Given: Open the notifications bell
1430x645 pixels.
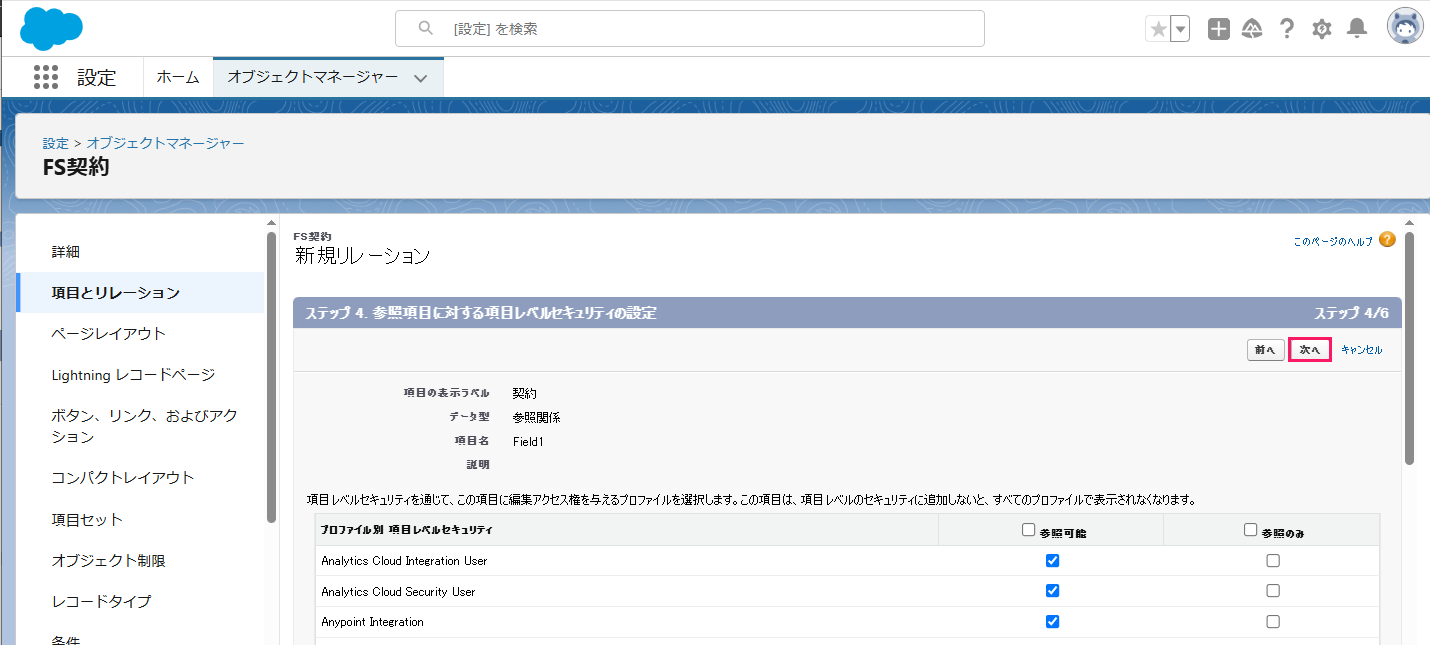Looking at the screenshot, I should (x=1357, y=29).
